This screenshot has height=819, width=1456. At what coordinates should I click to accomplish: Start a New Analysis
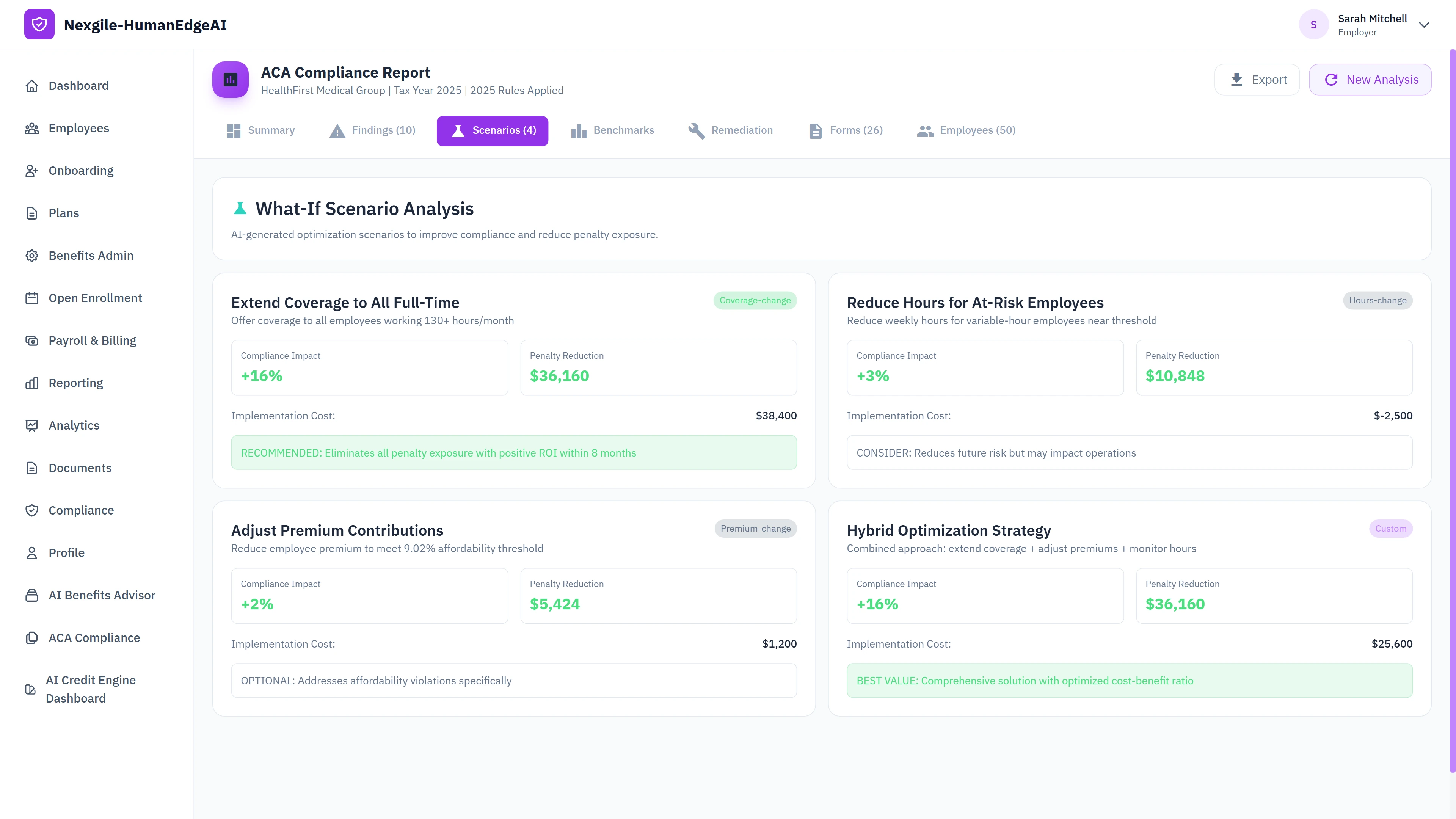(1370, 79)
